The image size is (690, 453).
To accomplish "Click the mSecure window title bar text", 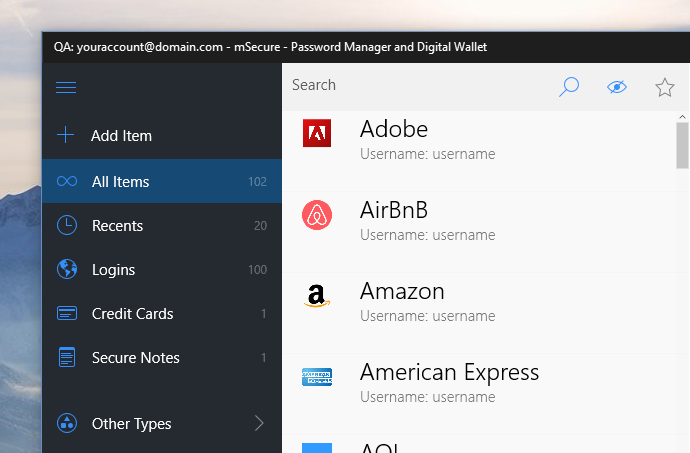I will (x=270, y=47).
